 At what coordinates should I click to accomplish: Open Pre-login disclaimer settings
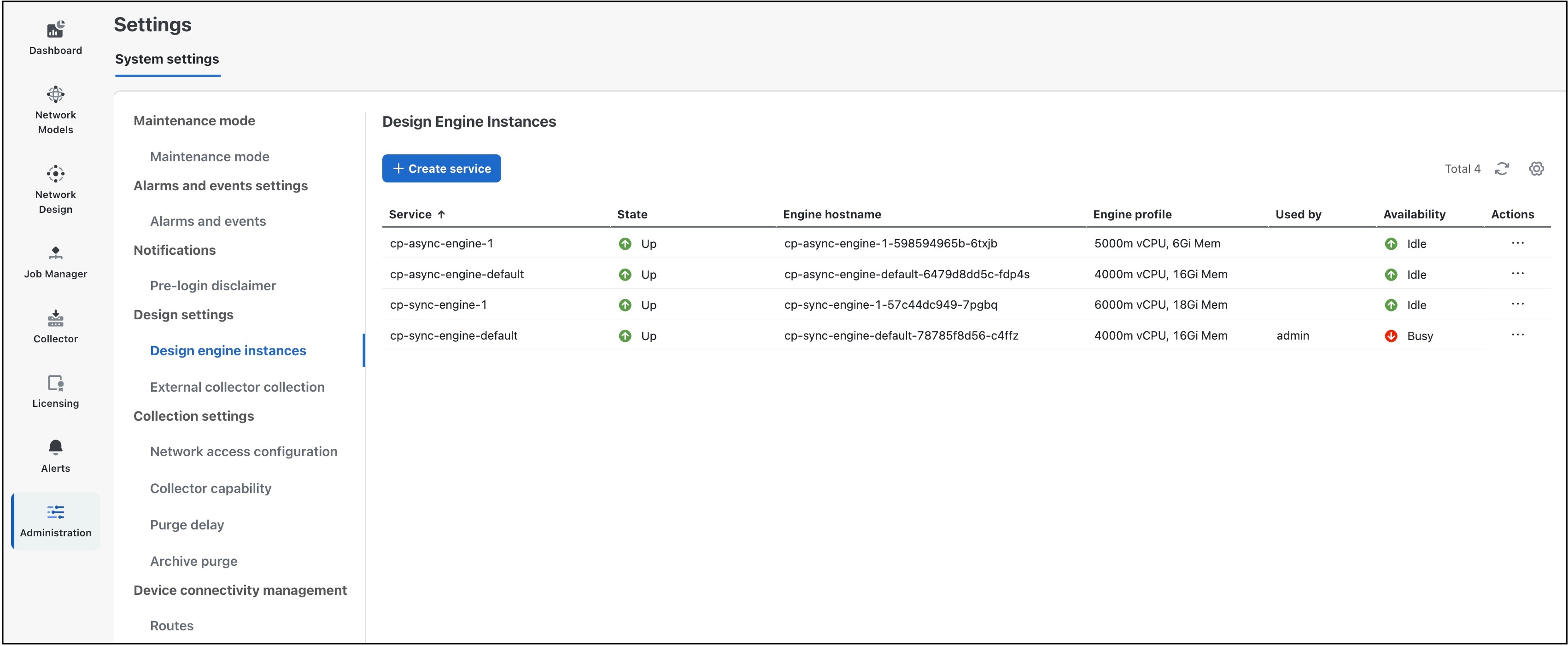point(212,286)
